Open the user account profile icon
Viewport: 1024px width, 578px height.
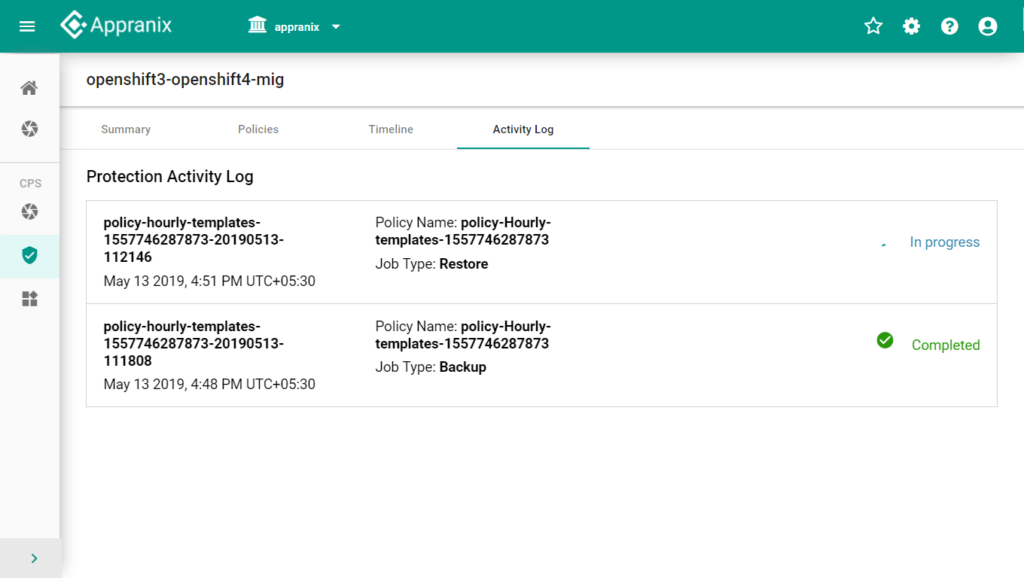pos(987,26)
